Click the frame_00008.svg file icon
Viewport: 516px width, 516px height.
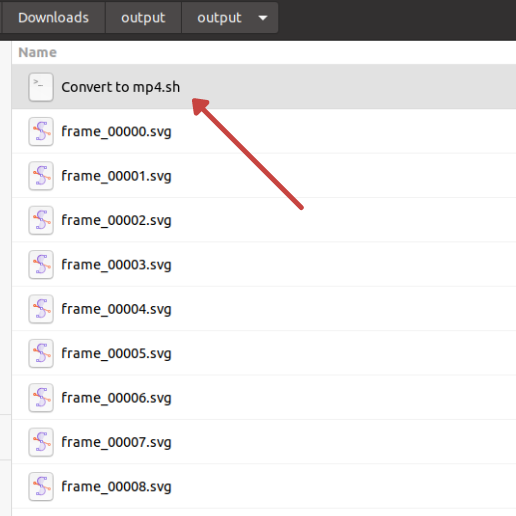click(x=41, y=486)
